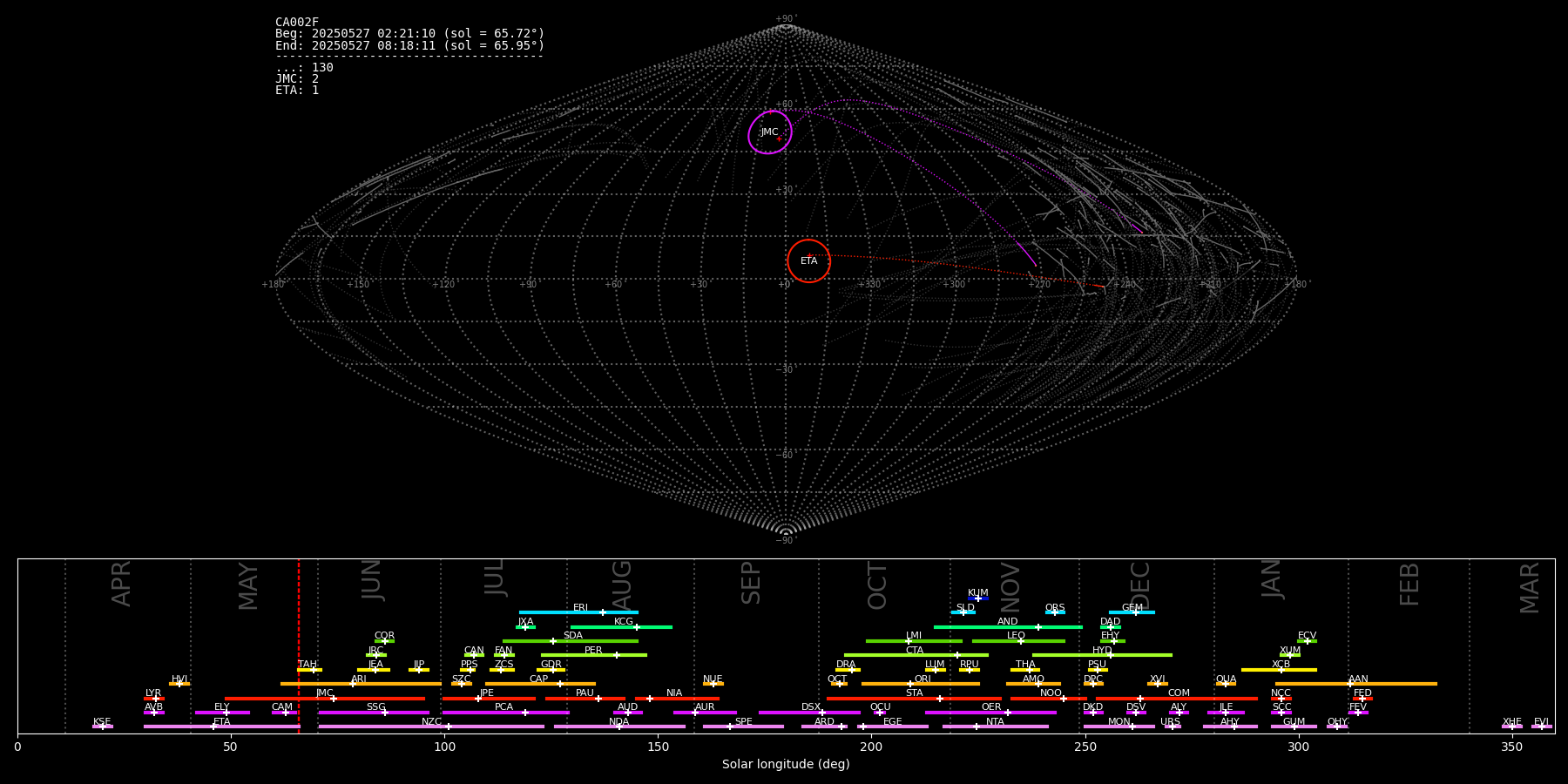1568x784 pixels.
Task: Click the NZC shower label in timeline
Action: tap(432, 722)
